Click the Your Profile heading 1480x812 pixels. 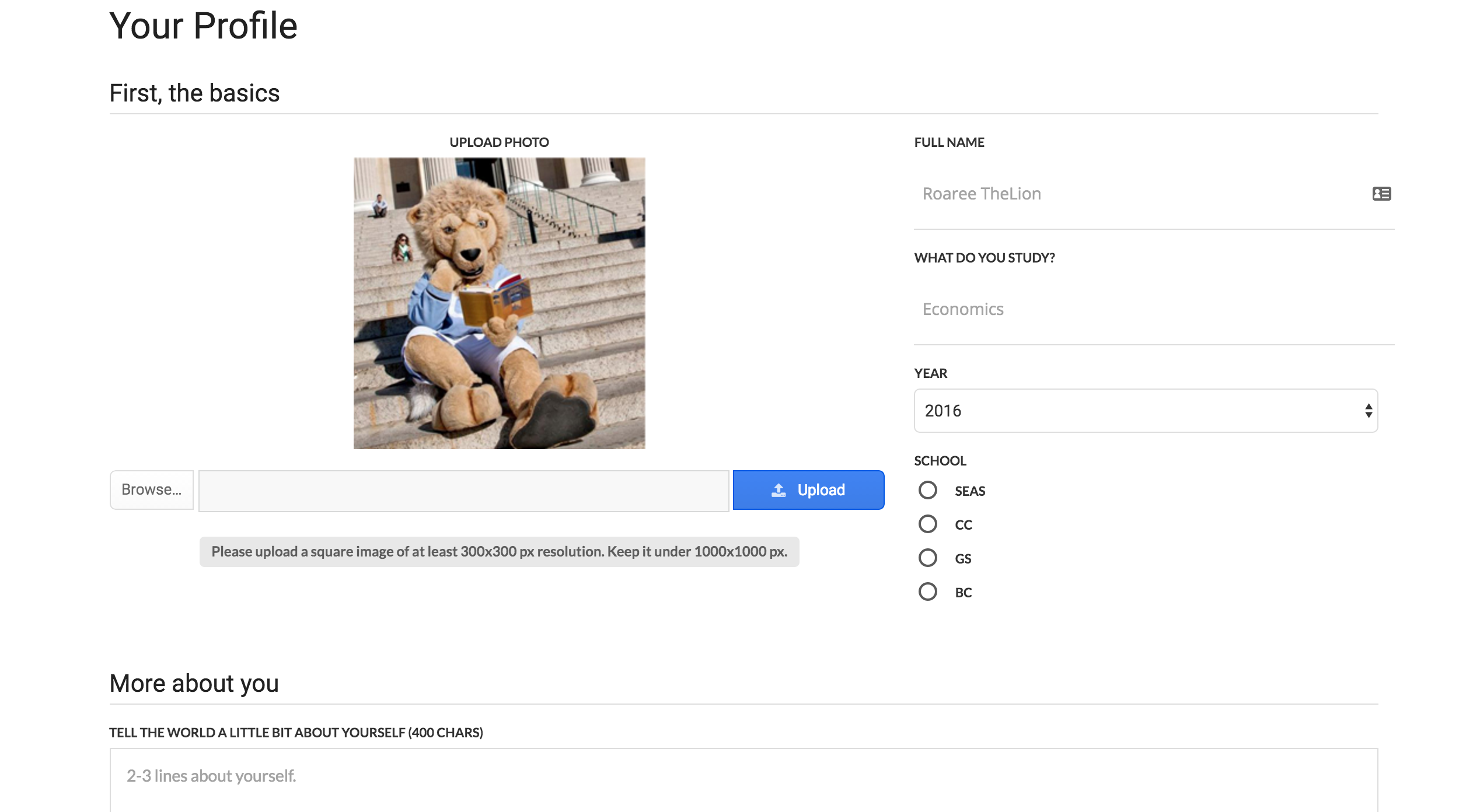pos(203,26)
